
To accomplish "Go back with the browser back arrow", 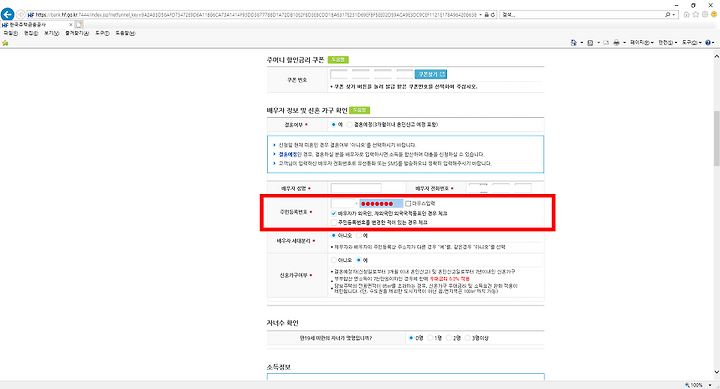I will click(7, 14).
